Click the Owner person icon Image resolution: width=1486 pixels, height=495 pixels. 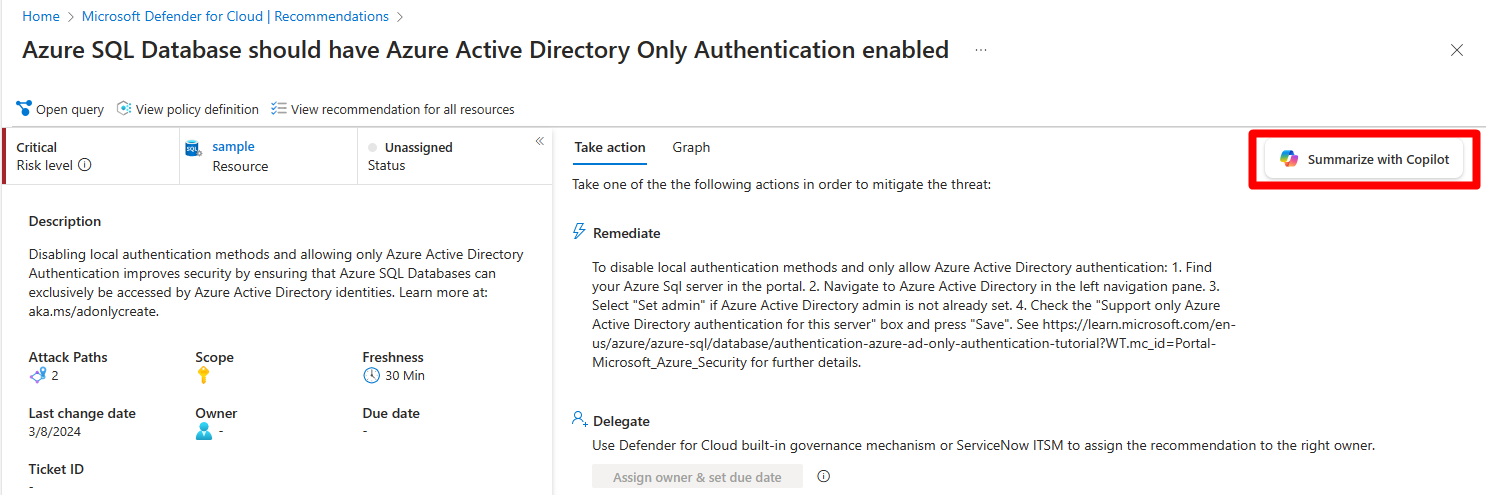(x=204, y=431)
